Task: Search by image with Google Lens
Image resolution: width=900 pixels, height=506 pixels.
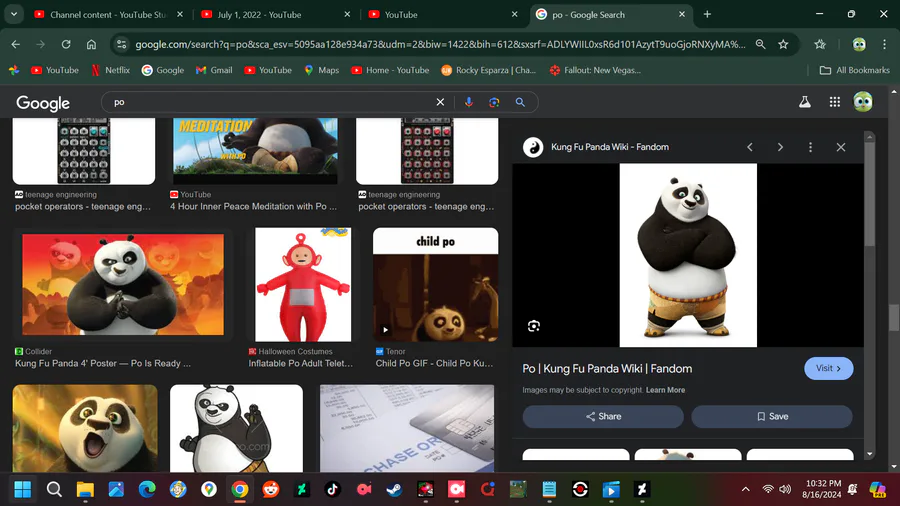Action: (x=494, y=102)
